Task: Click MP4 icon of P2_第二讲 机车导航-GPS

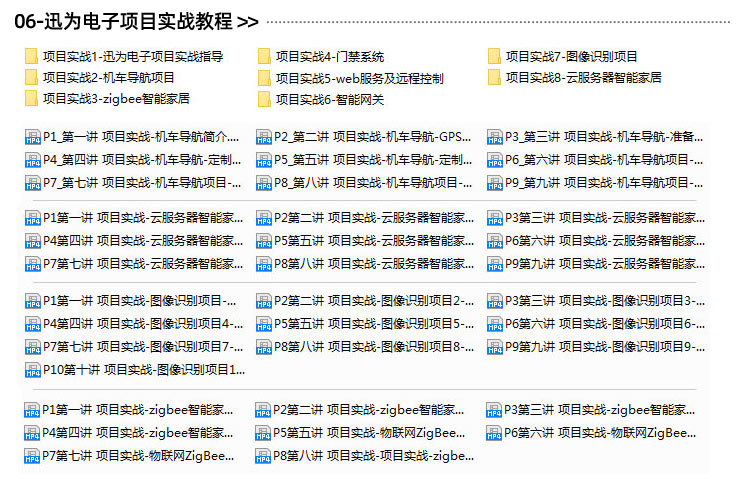Action: (x=264, y=137)
